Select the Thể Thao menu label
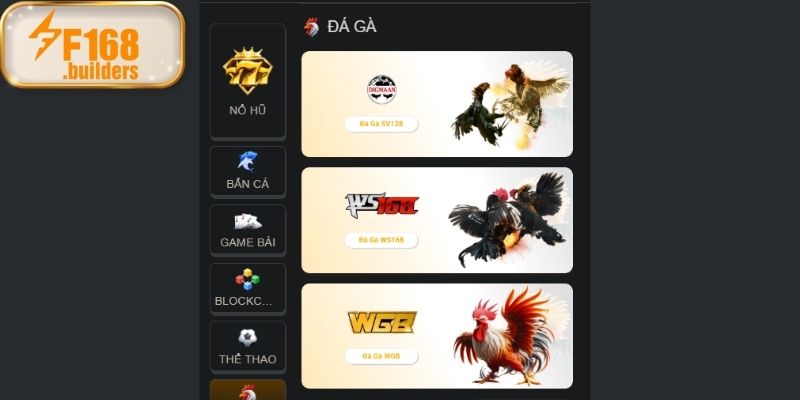 [247, 359]
